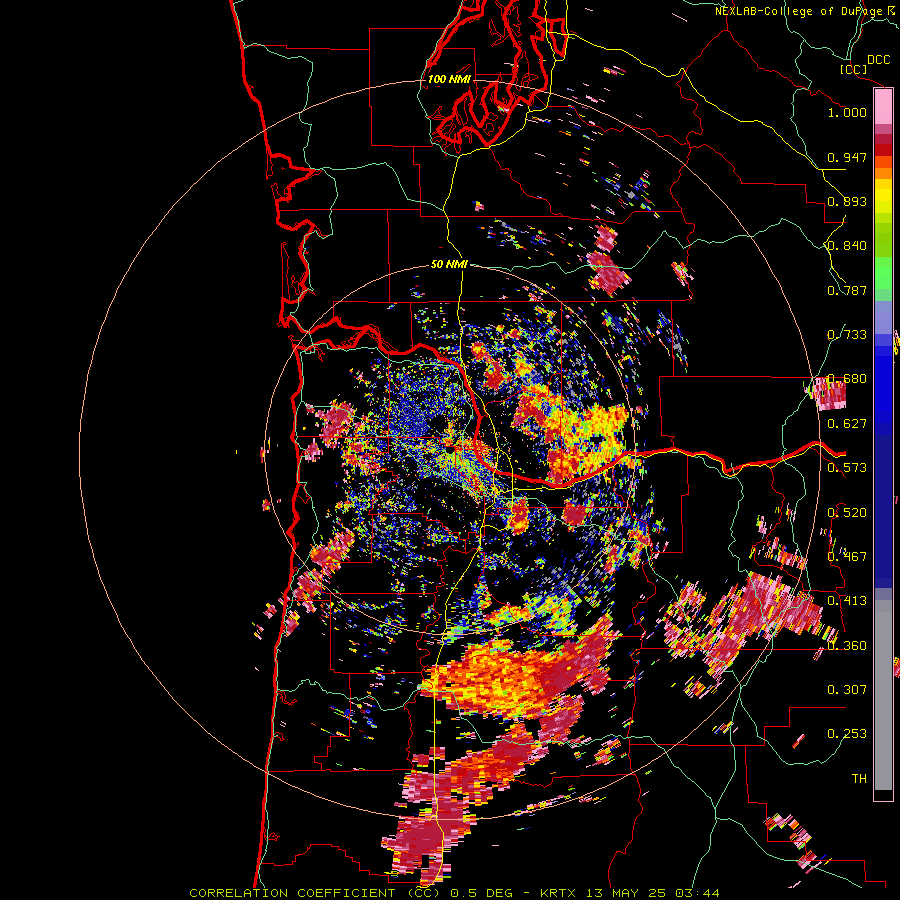Click the DCC label above color bar
The height and width of the screenshot is (900, 900).
click(878, 60)
